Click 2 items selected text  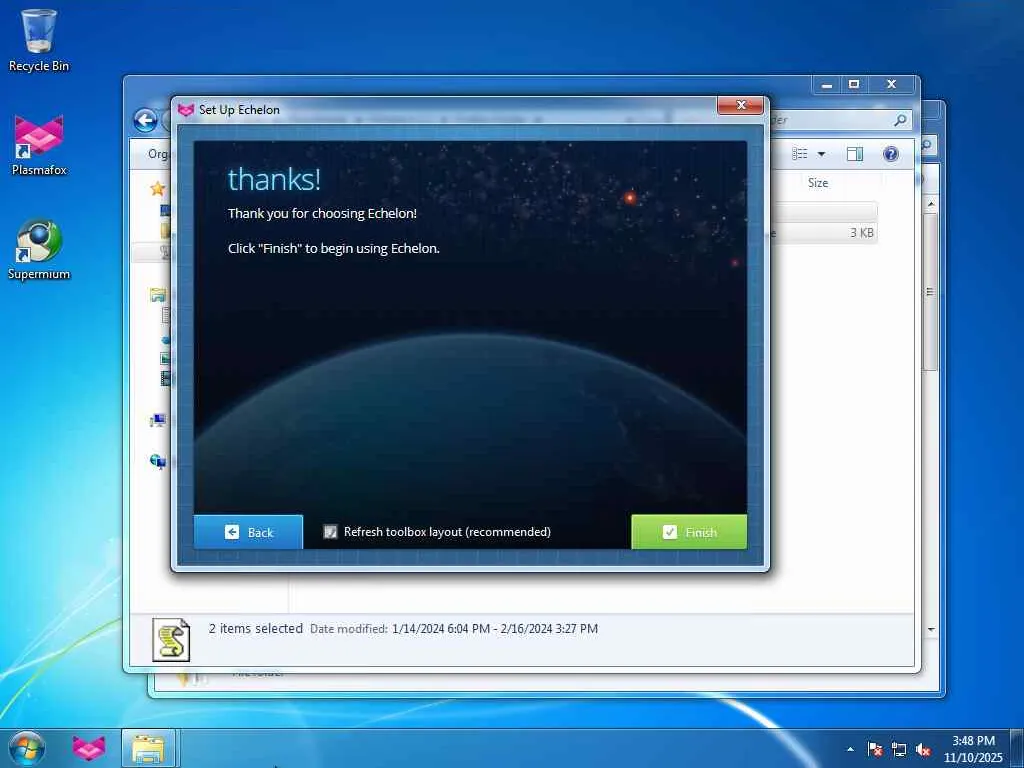[x=255, y=628]
